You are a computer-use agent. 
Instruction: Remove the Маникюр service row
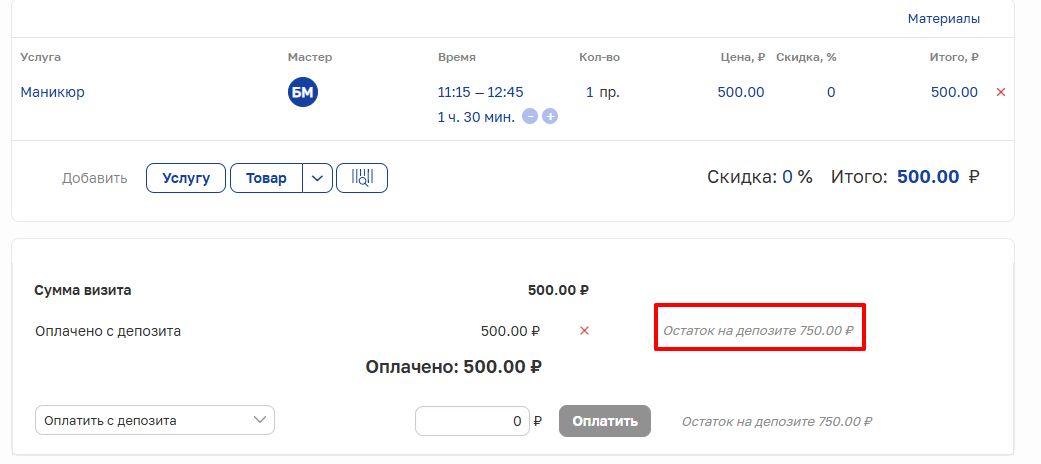pyautogui.click(x=1001, y=92)
